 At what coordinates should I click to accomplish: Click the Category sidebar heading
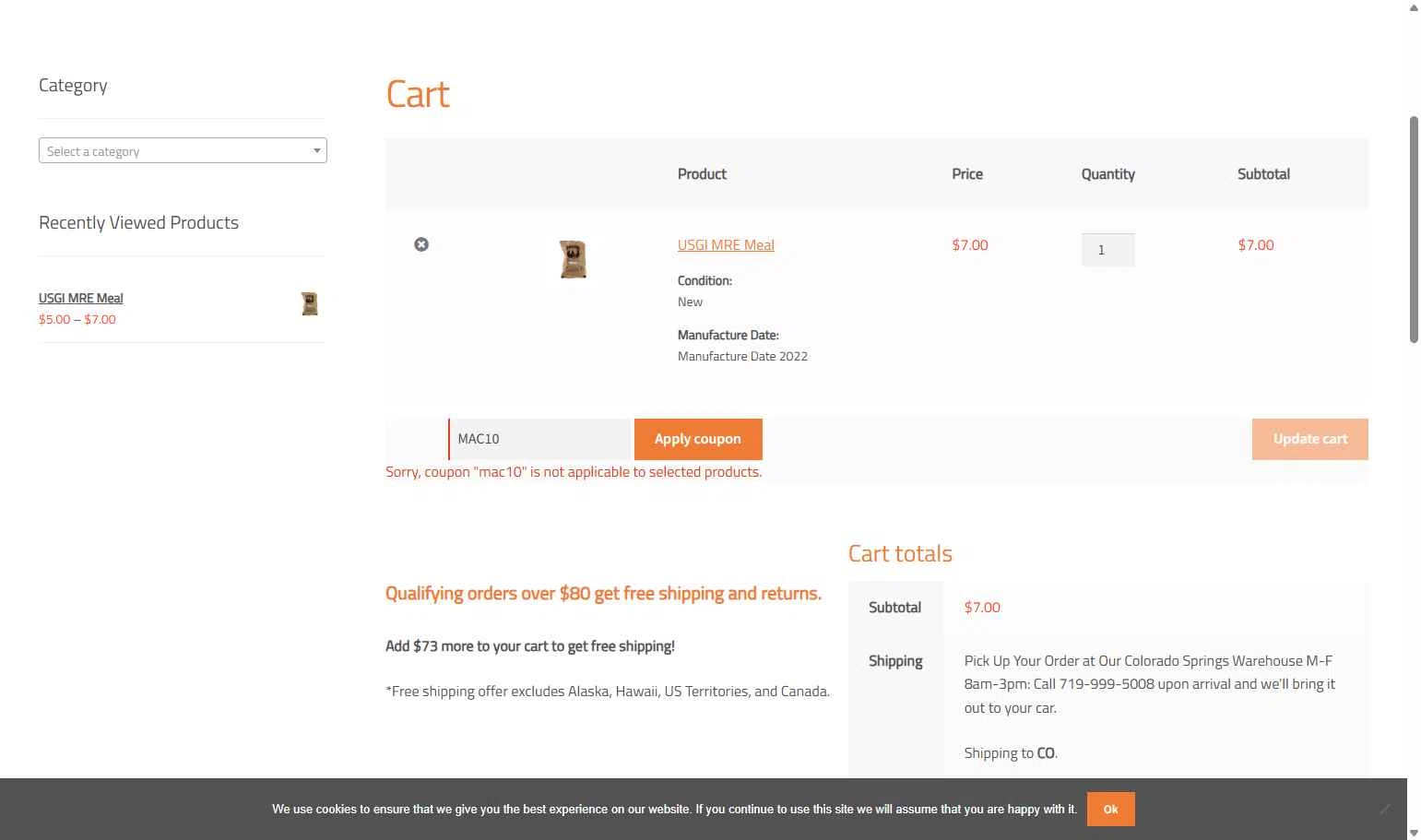click(73, 85)
